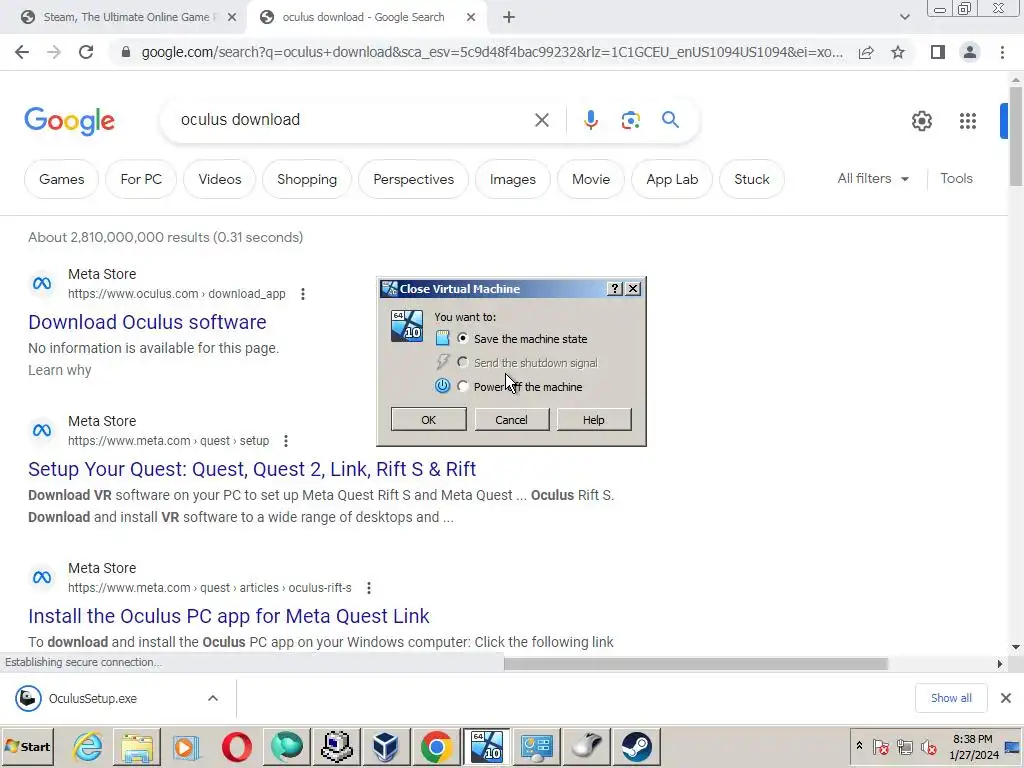The width and height of the screenshot is (1024, 768).
Task: Submit search with magnifying glass icon
Action: (x=670, y=120)
